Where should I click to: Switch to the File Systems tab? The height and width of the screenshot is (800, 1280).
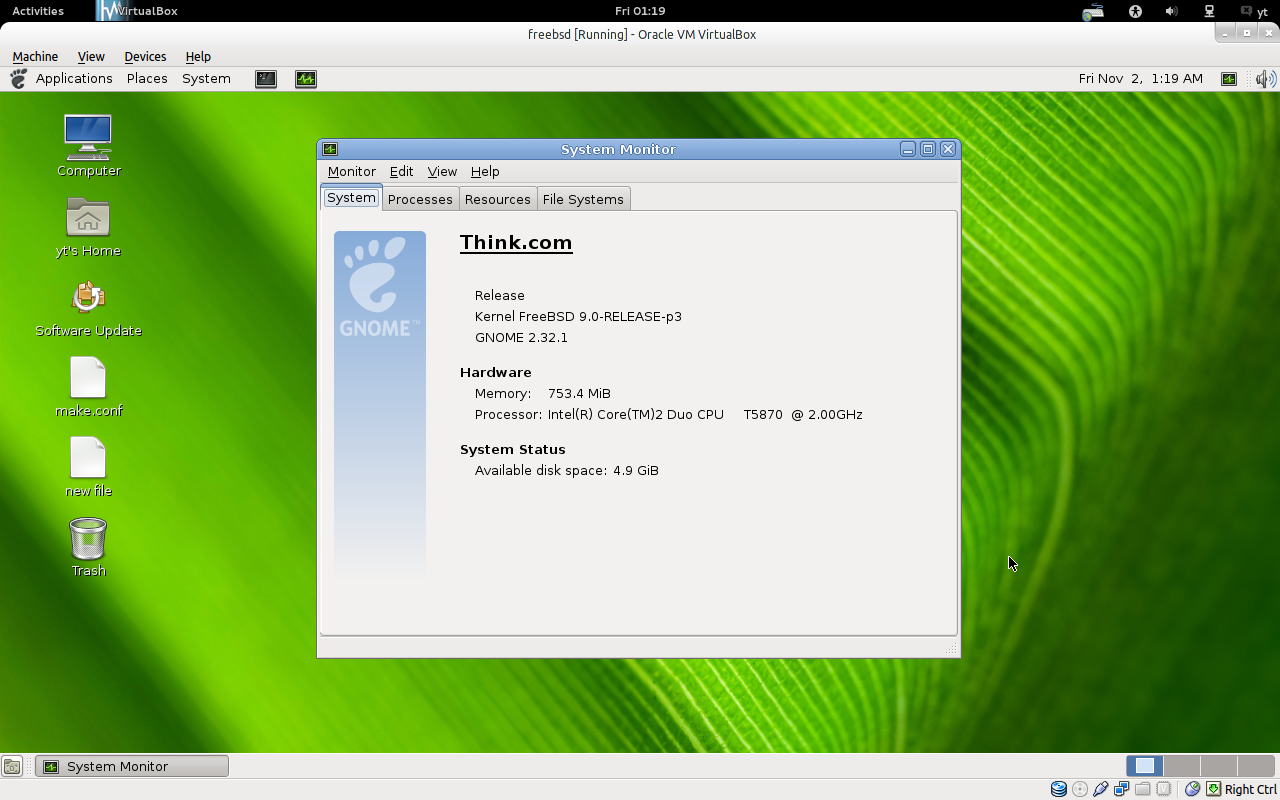[583, 199]
